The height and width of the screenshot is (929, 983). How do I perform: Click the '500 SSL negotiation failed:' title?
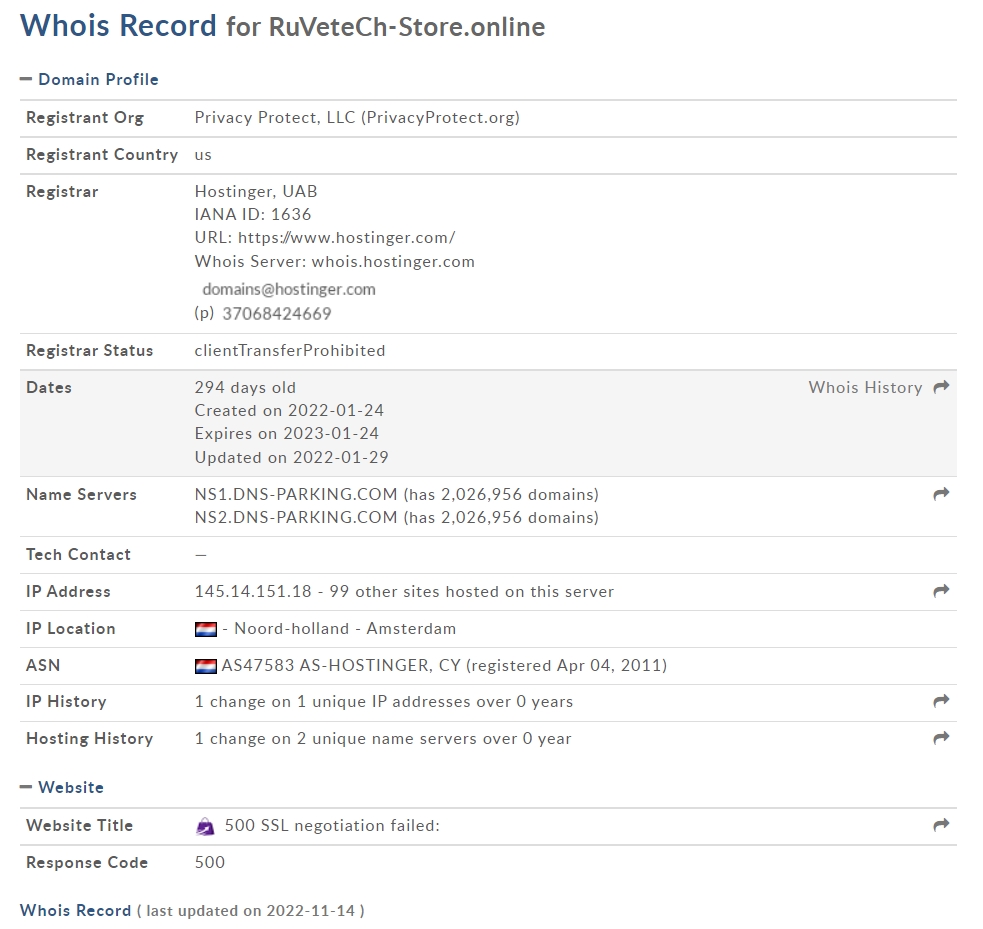point(332,825)
